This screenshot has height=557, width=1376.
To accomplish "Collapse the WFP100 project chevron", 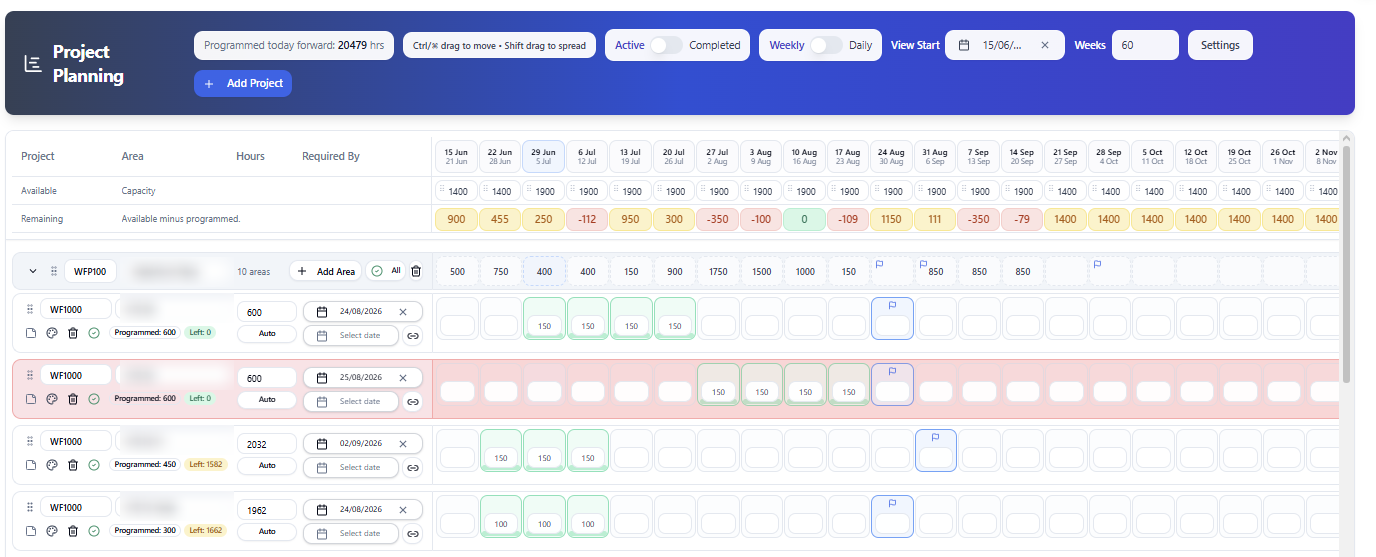I will 32,271.
